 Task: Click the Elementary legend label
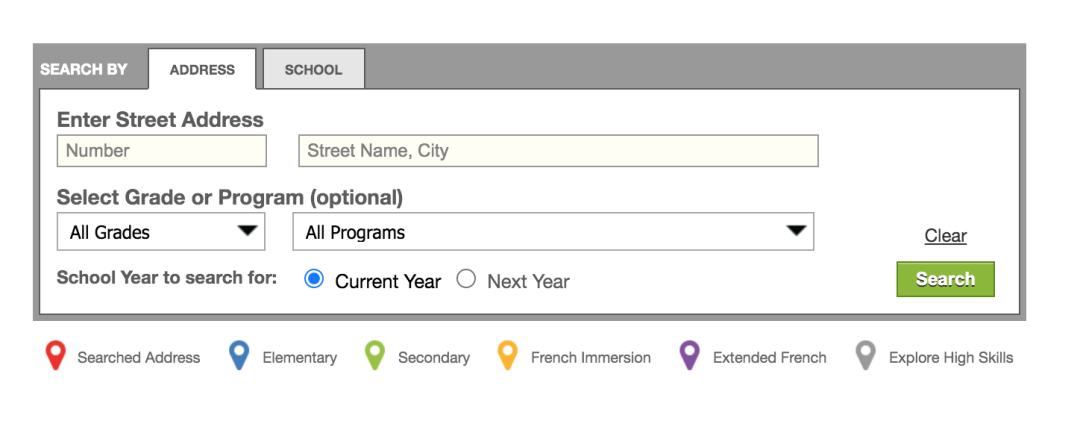click(300, 357)
